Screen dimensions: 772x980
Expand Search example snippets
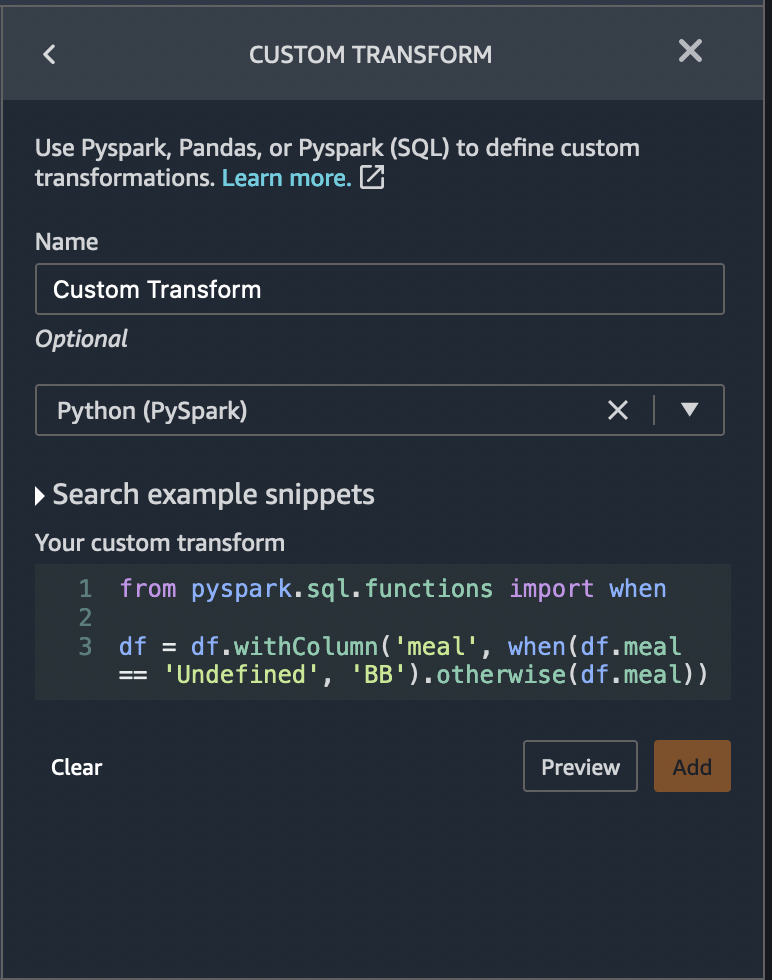click(214, 494)
